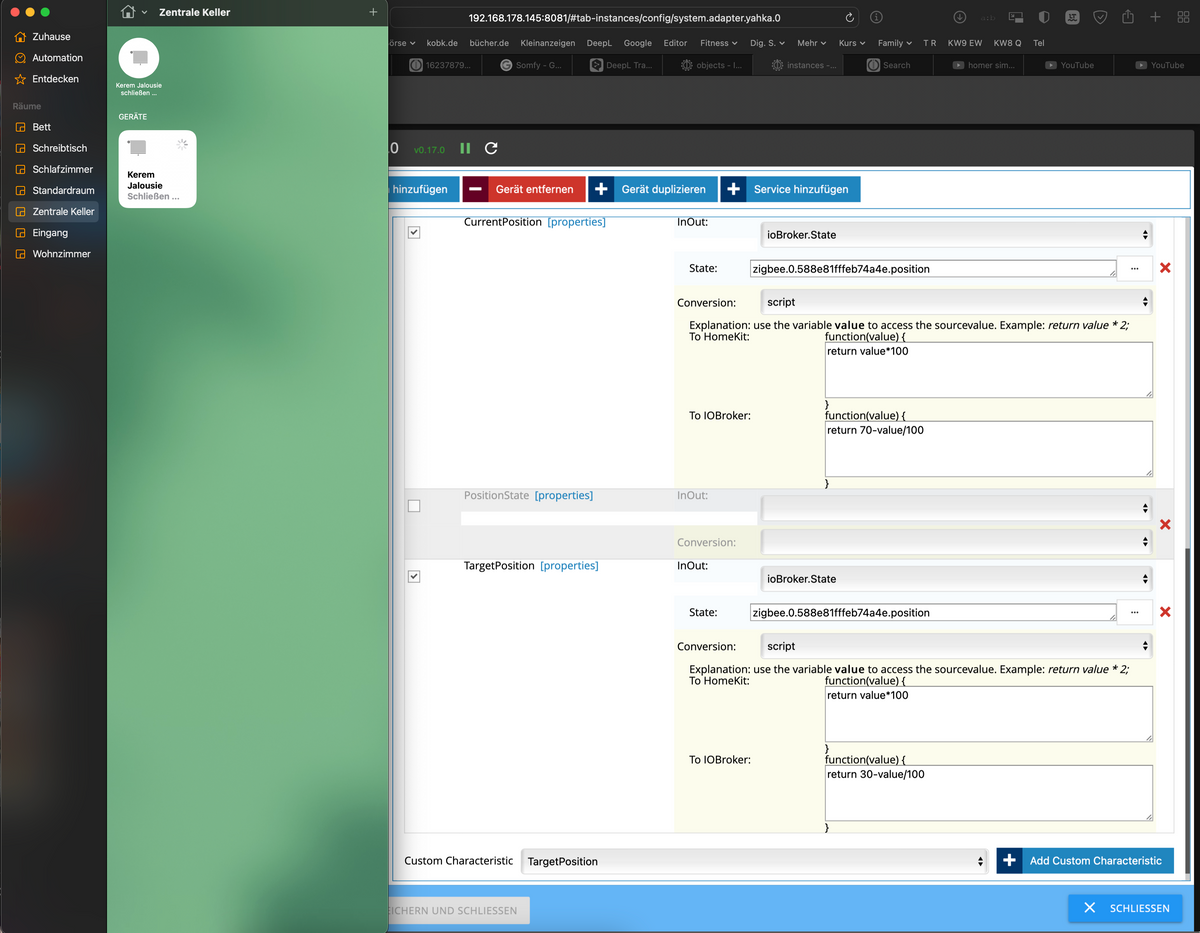Open TargetPosition InOut dropdown
Viewport: 1200px width, 933px height.
tap(956, 579)
